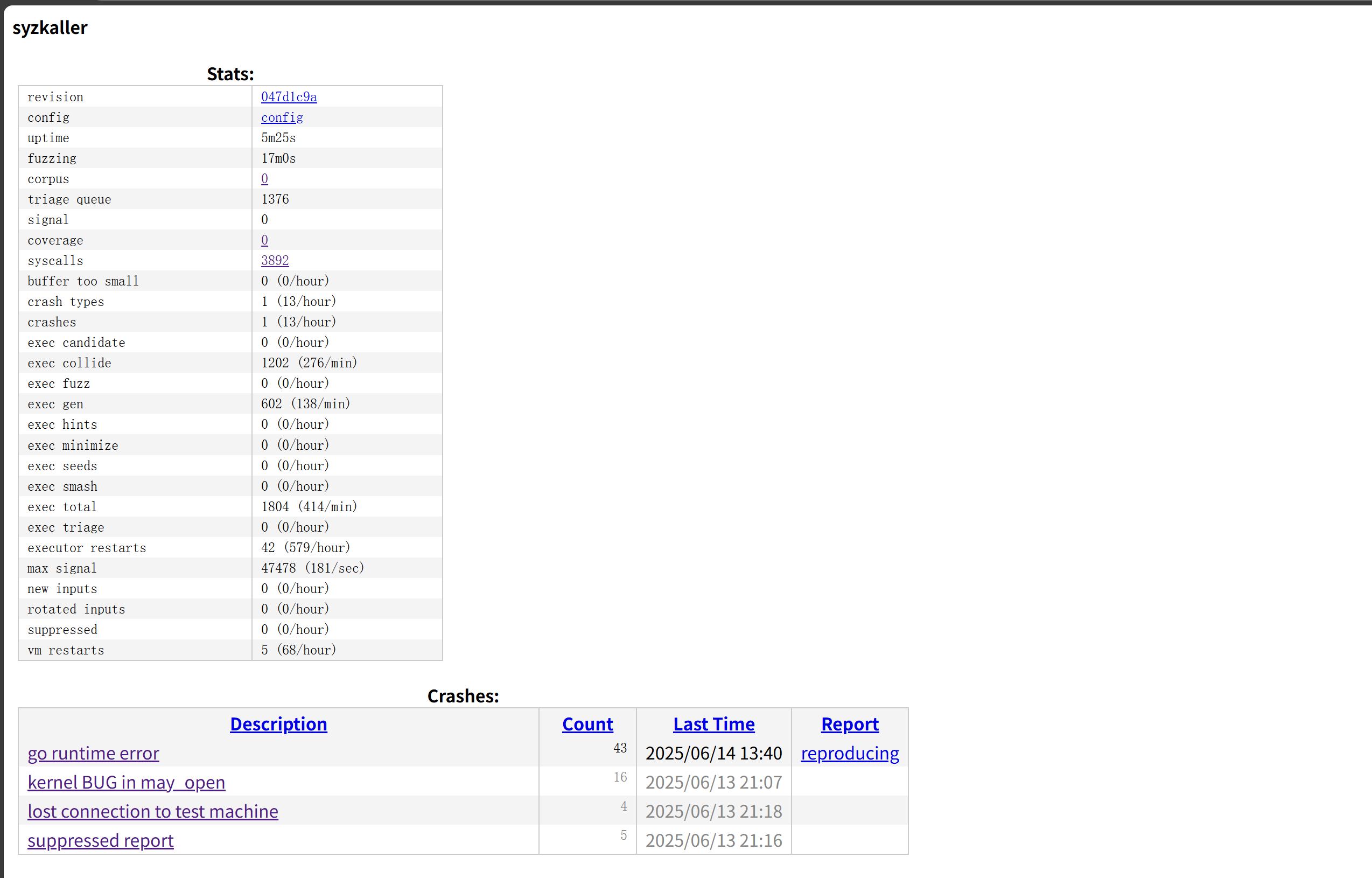Sort crashes by Description column
1372x878 pixels.
pyautogui.click(x=278, y=724)
